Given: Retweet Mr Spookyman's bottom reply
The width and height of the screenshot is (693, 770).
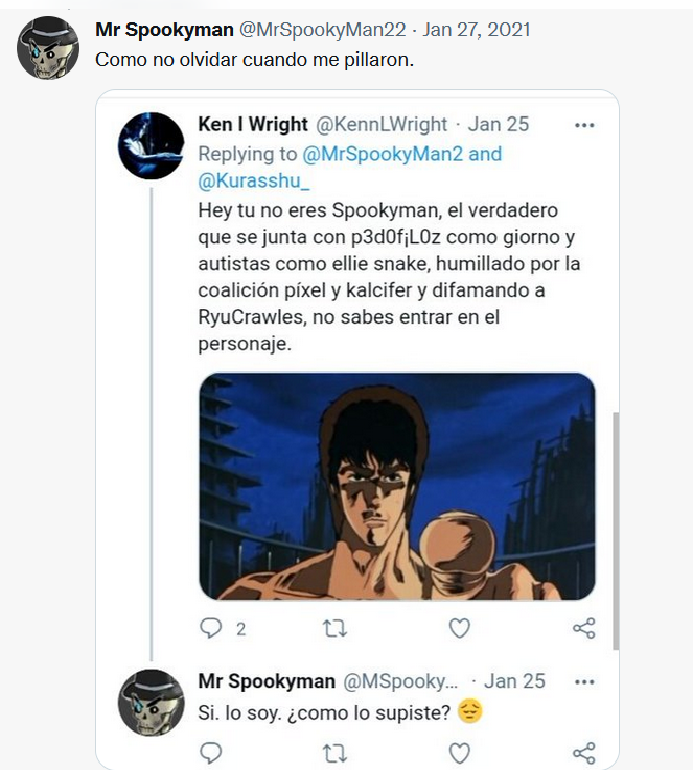Looking at the screenshot, I should point(335,753).
